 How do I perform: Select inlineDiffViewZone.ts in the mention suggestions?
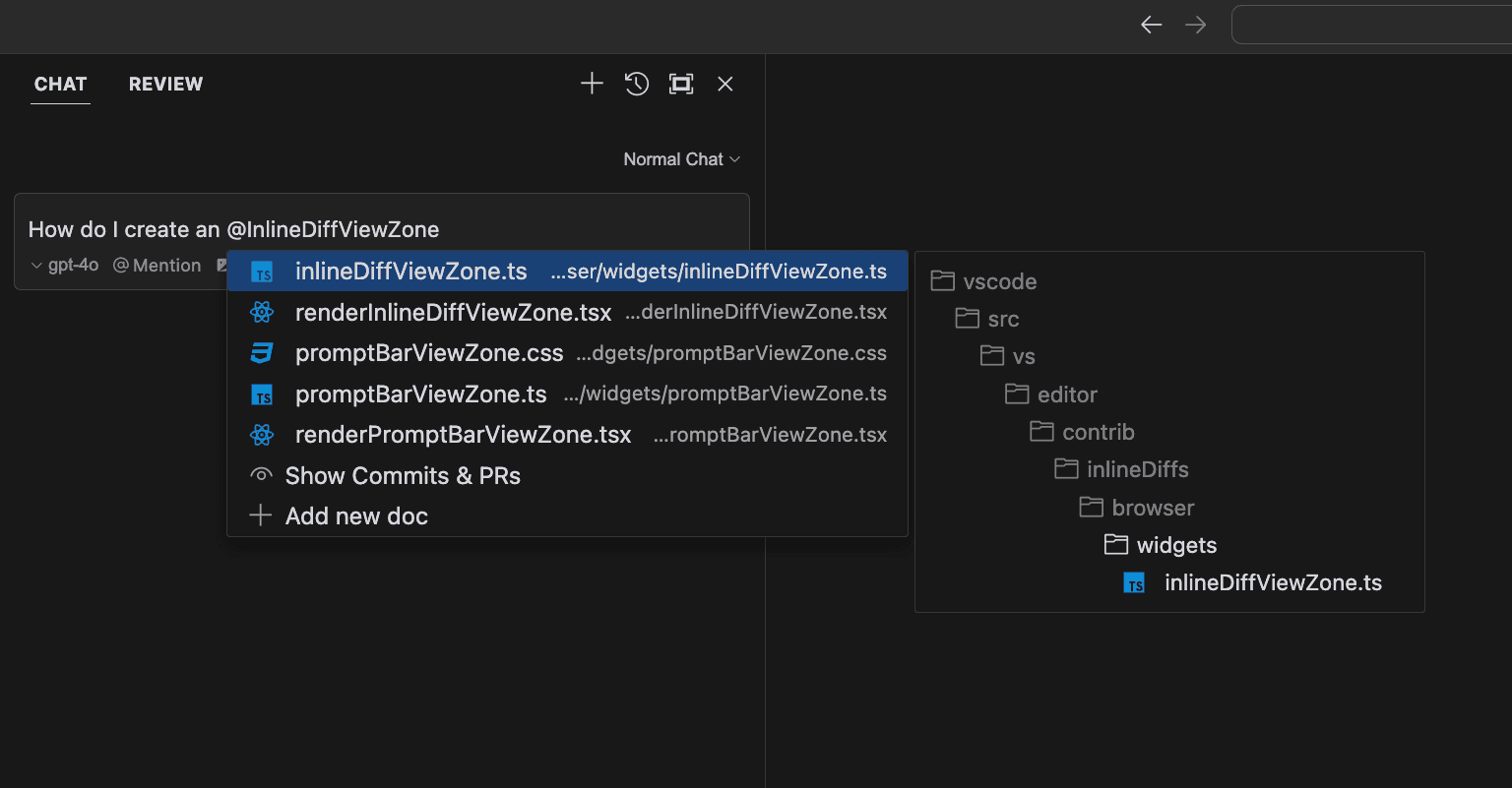(567, 272)
